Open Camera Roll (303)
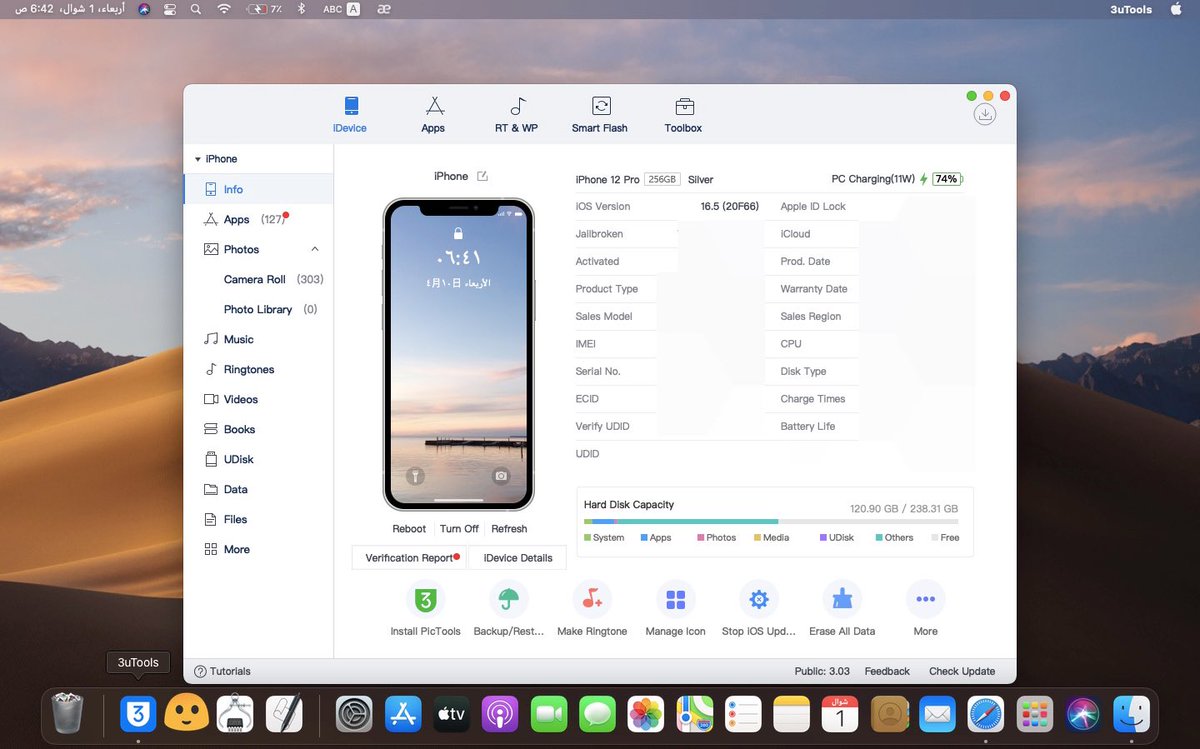 [x=273, y=279]
